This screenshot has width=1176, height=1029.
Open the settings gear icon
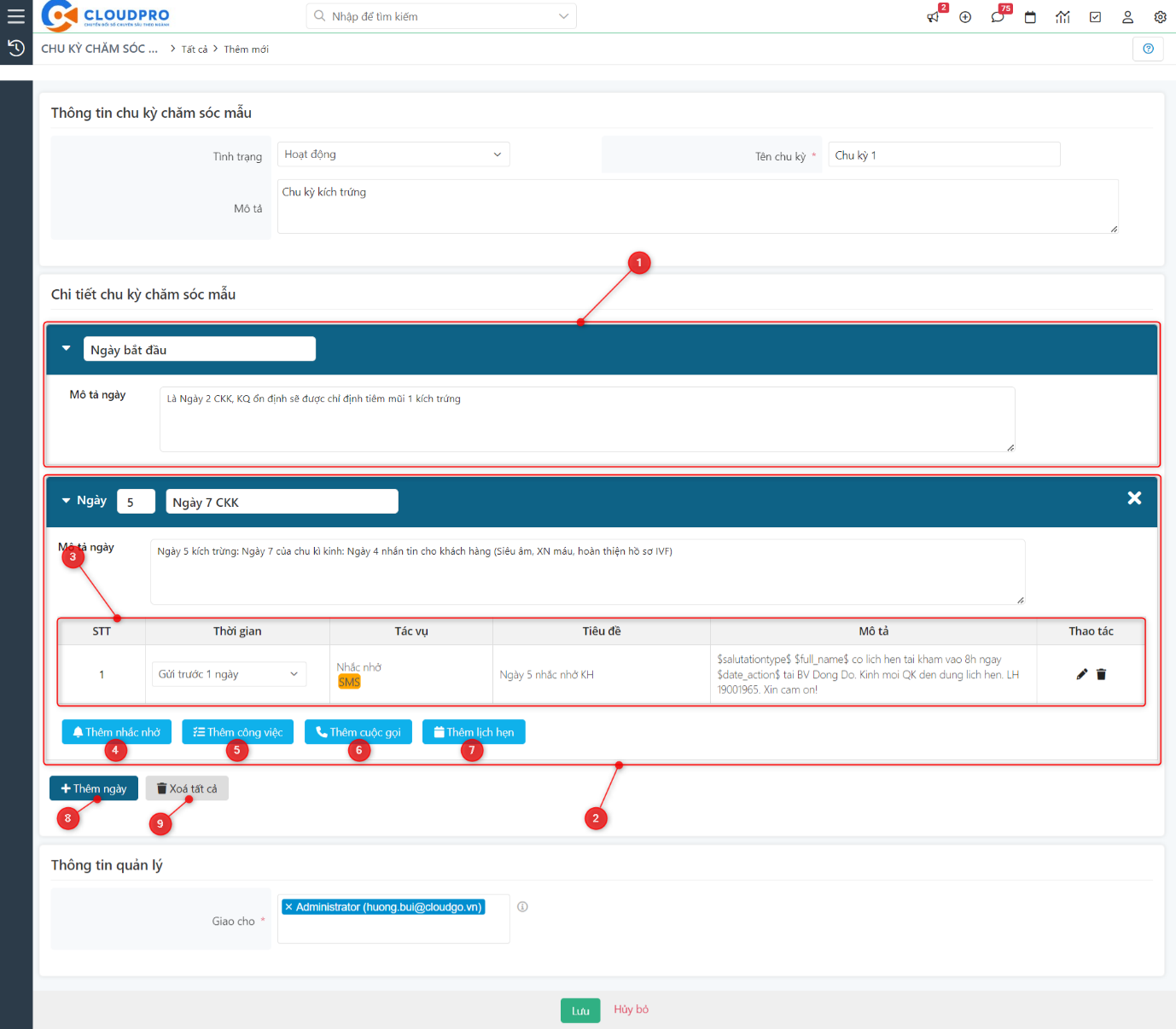click(x=1160, y=17)
